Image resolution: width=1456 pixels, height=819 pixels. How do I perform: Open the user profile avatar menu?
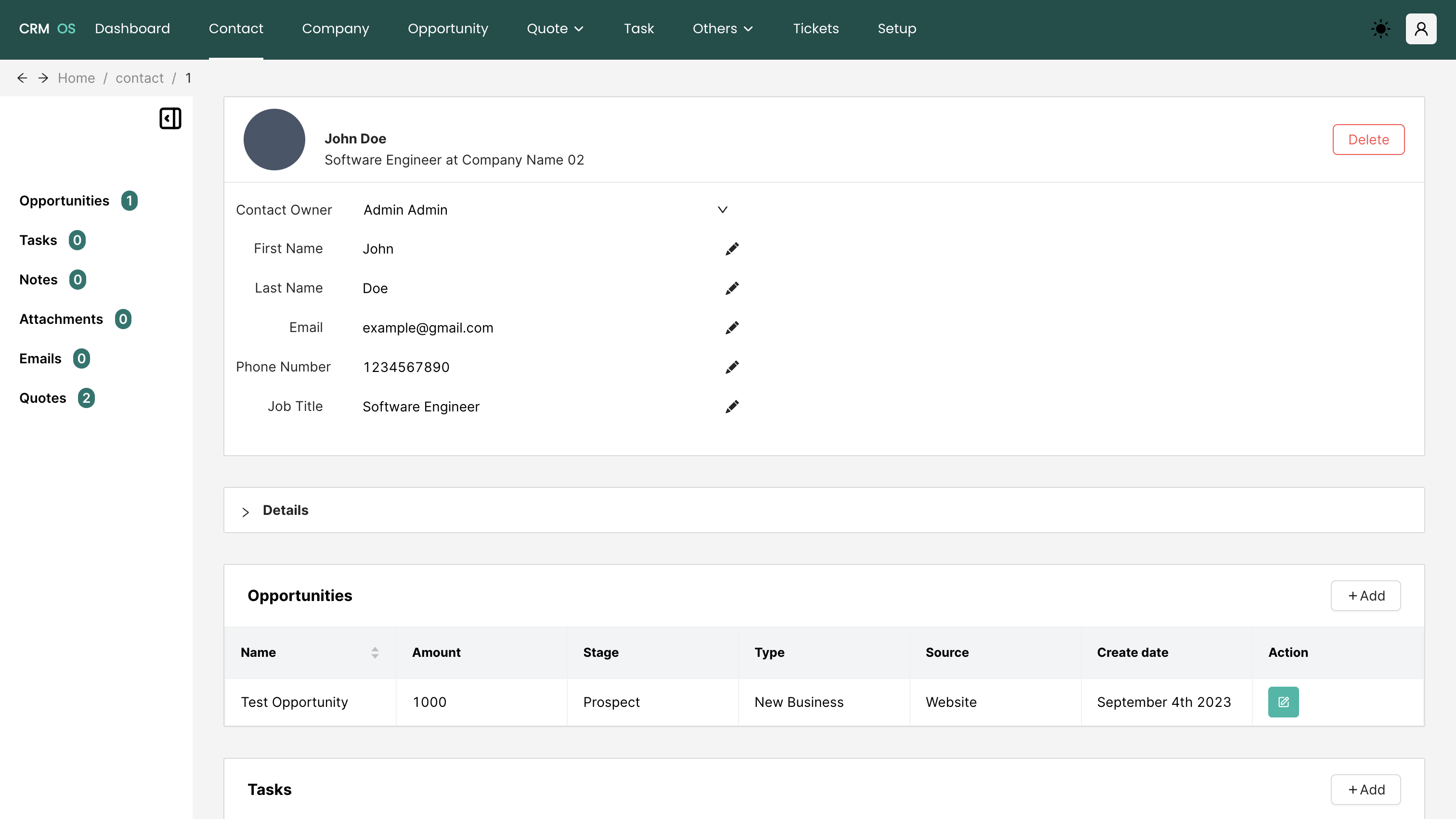1421,29
